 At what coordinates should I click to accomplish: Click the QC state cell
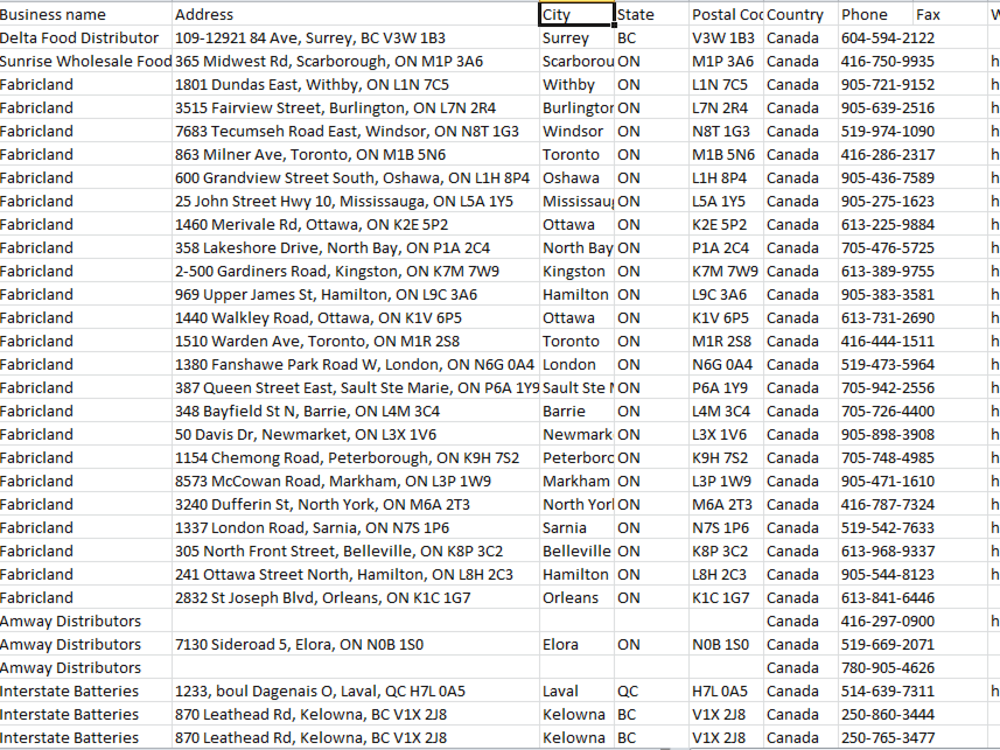tap(652, 691)
